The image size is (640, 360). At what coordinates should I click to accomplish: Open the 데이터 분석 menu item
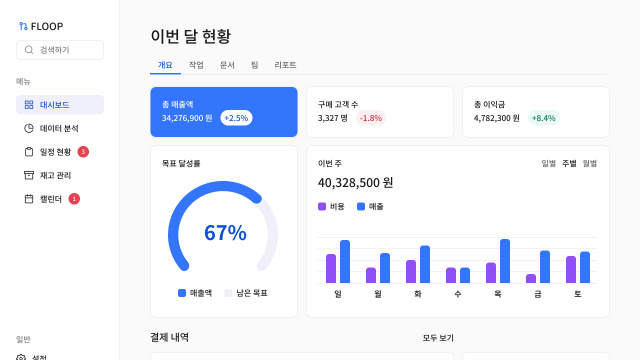pos(60,128)
